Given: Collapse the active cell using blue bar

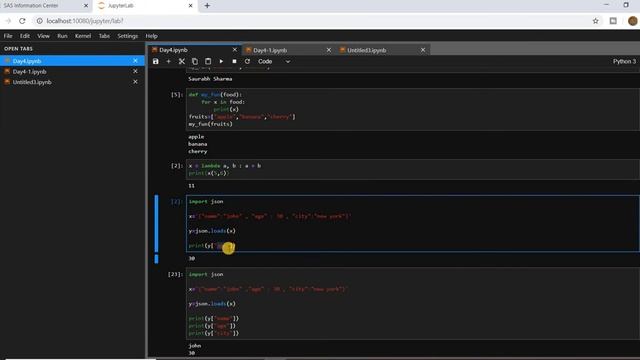Looking at the screenshot, I should click(156, 223).
